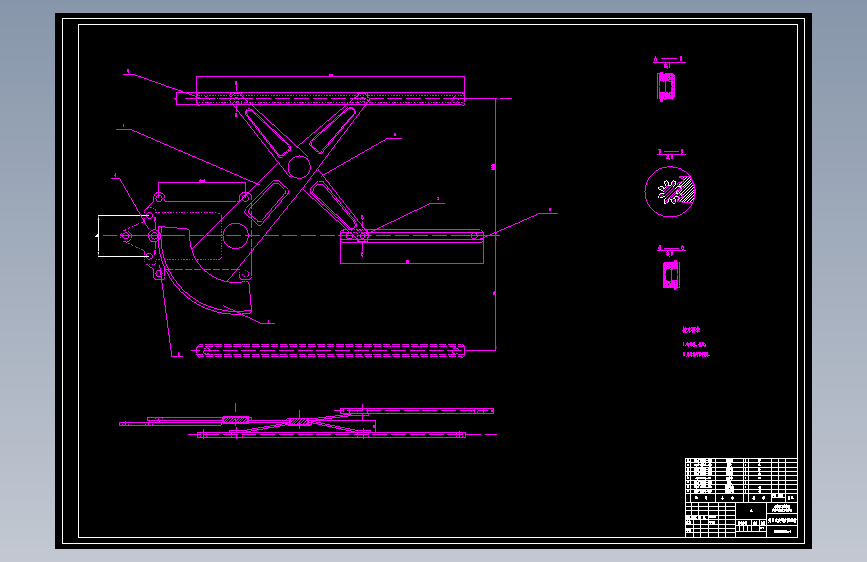Select the technical notes text block
The image size is (867, 562).
tap(696, 342)
